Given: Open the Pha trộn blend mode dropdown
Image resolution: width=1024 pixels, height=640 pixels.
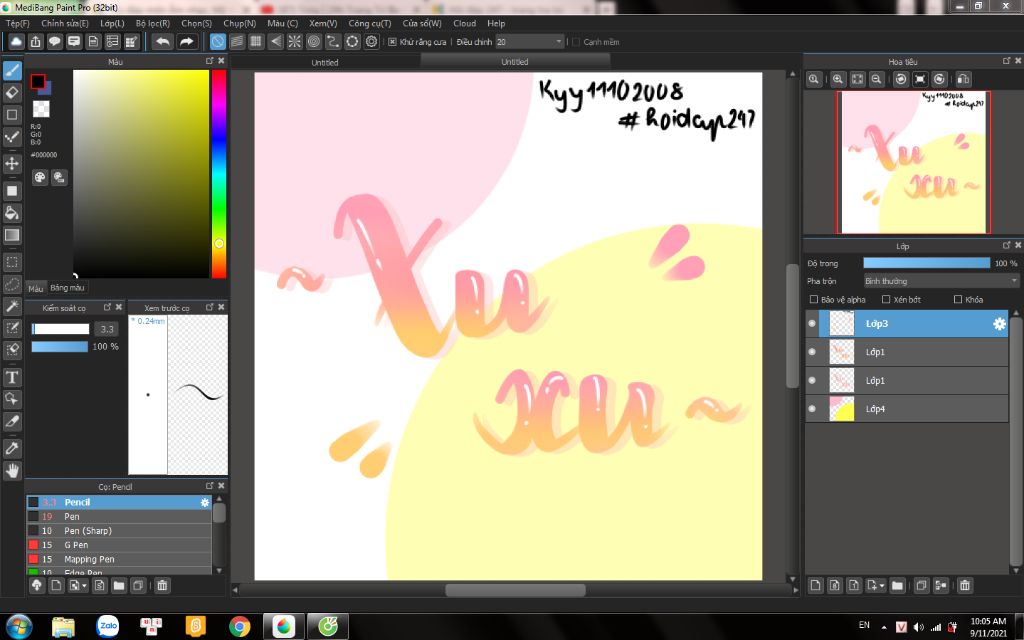Looking at the screenshot, I should (x=940, y=281).
